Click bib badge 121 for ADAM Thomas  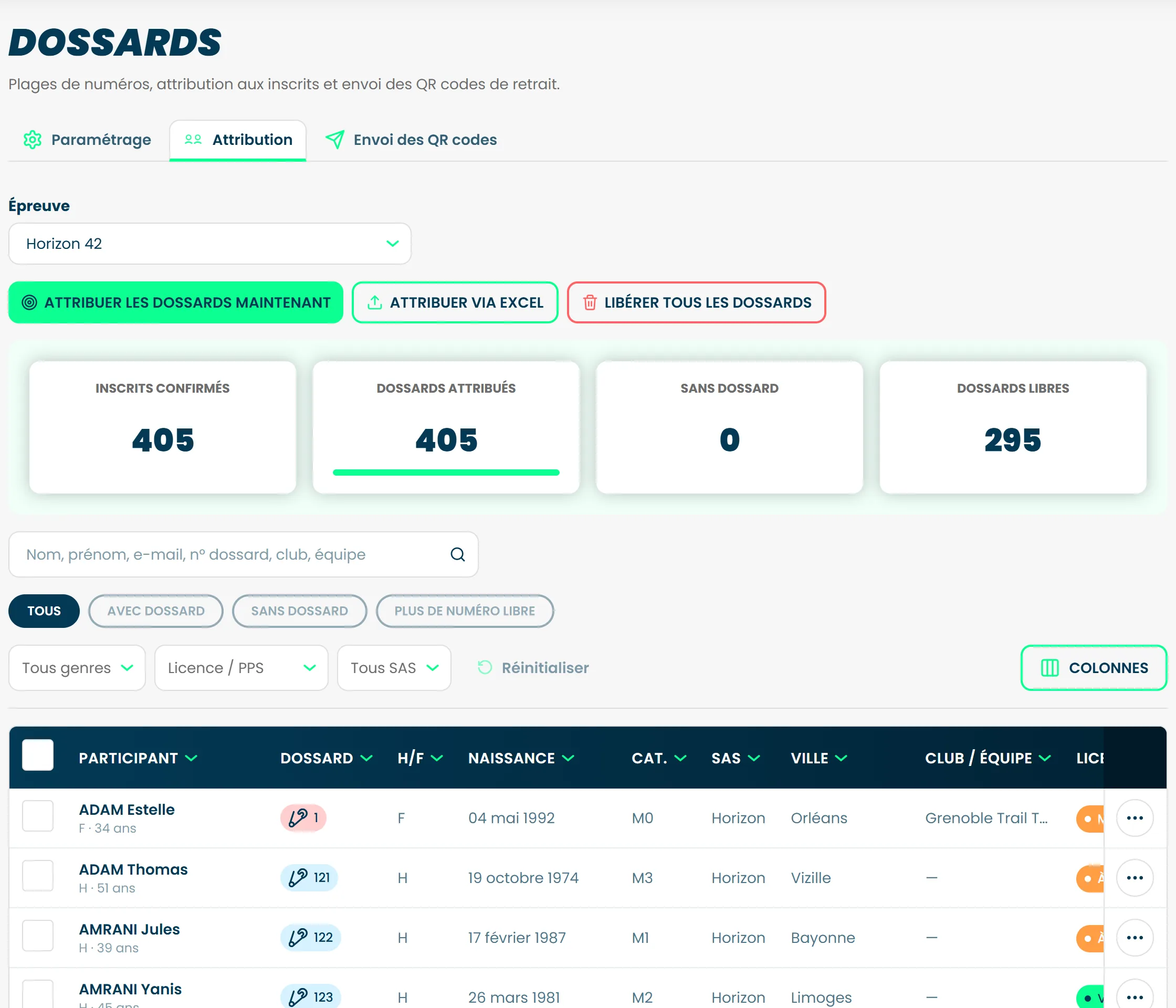(x=309, y=877)
